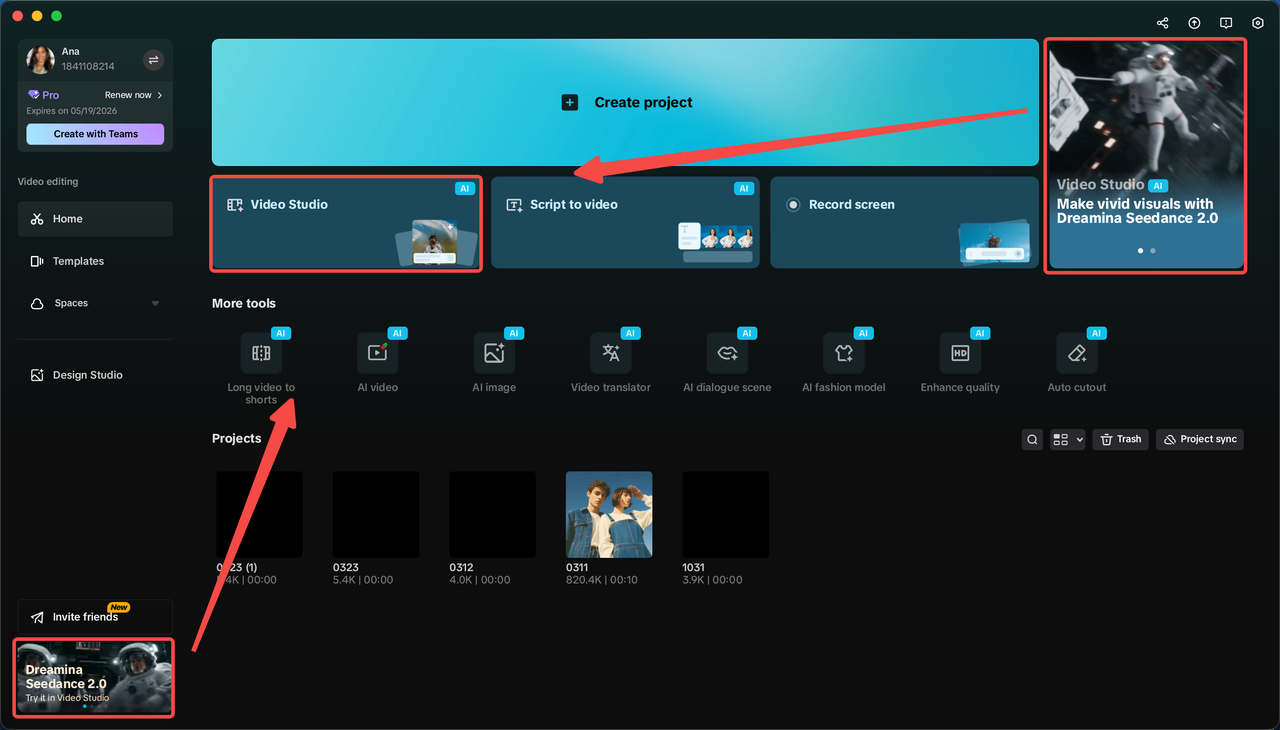This screenshot has height=730, width=1280.
Task: Click the "More tools" heading
Action: click(x=244, y=303)
